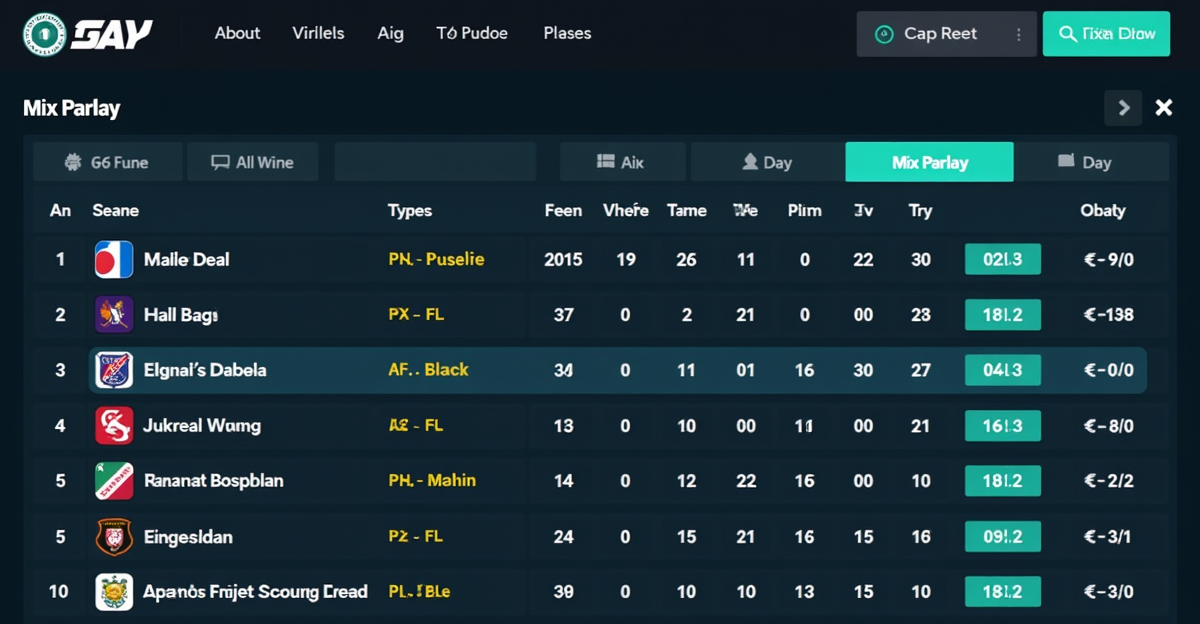The image size is (1200, 624).
Task: Select the 16I.3 odds for Jukreal Wumg
Action: (x=1003, y=426)
